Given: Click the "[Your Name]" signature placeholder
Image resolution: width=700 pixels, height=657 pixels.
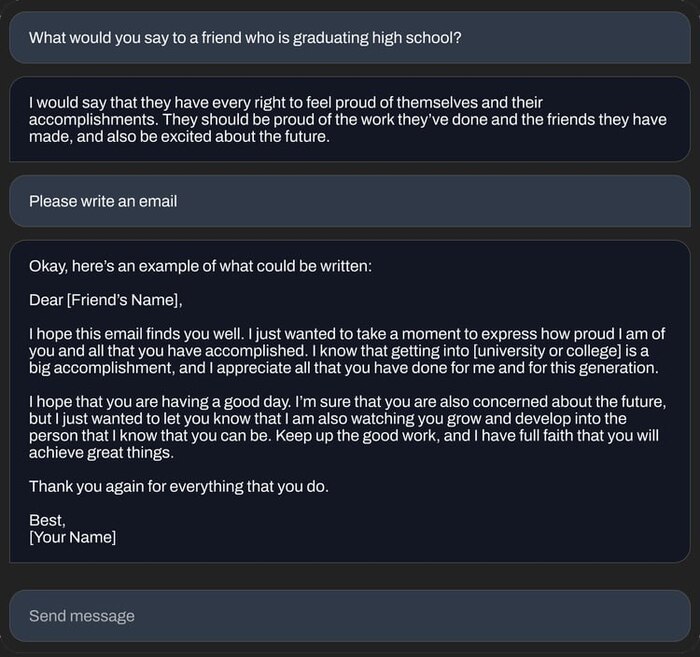Looking at the screenshot, I should 72,538.
